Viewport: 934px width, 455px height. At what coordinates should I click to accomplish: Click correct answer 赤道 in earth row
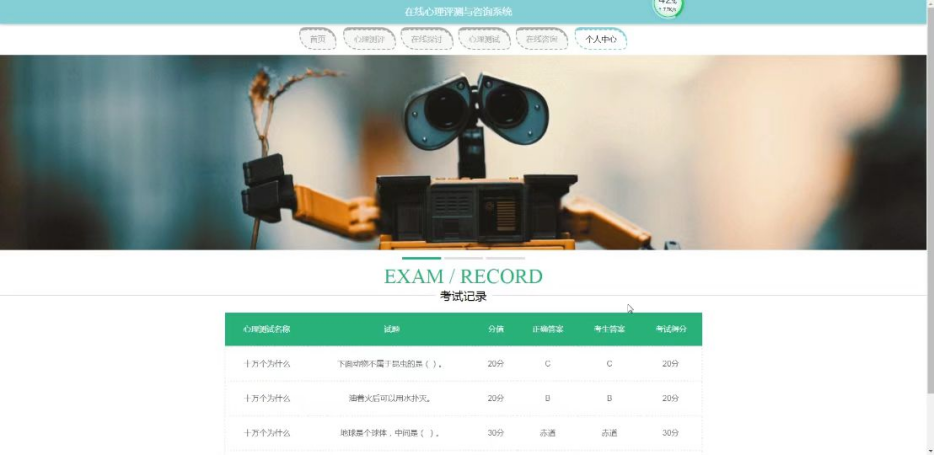548,433
